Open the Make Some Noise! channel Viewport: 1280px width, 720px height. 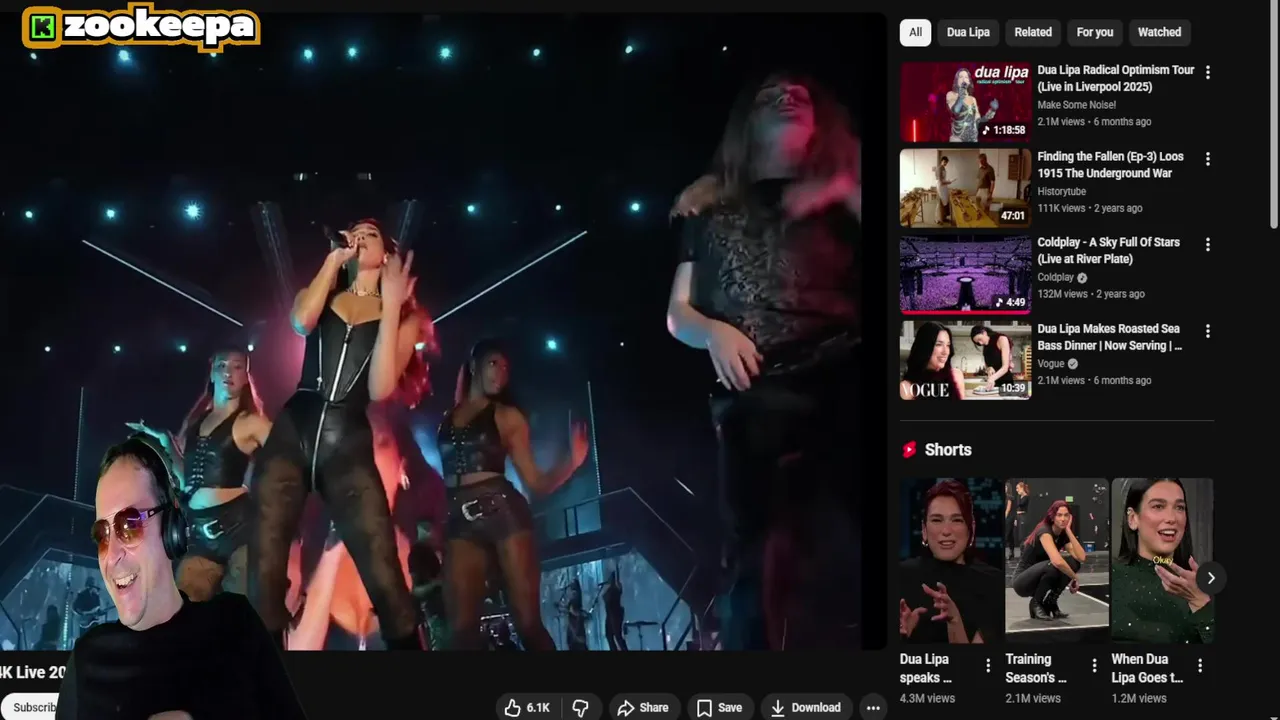pyautogui.click(x=1076, y=104)
